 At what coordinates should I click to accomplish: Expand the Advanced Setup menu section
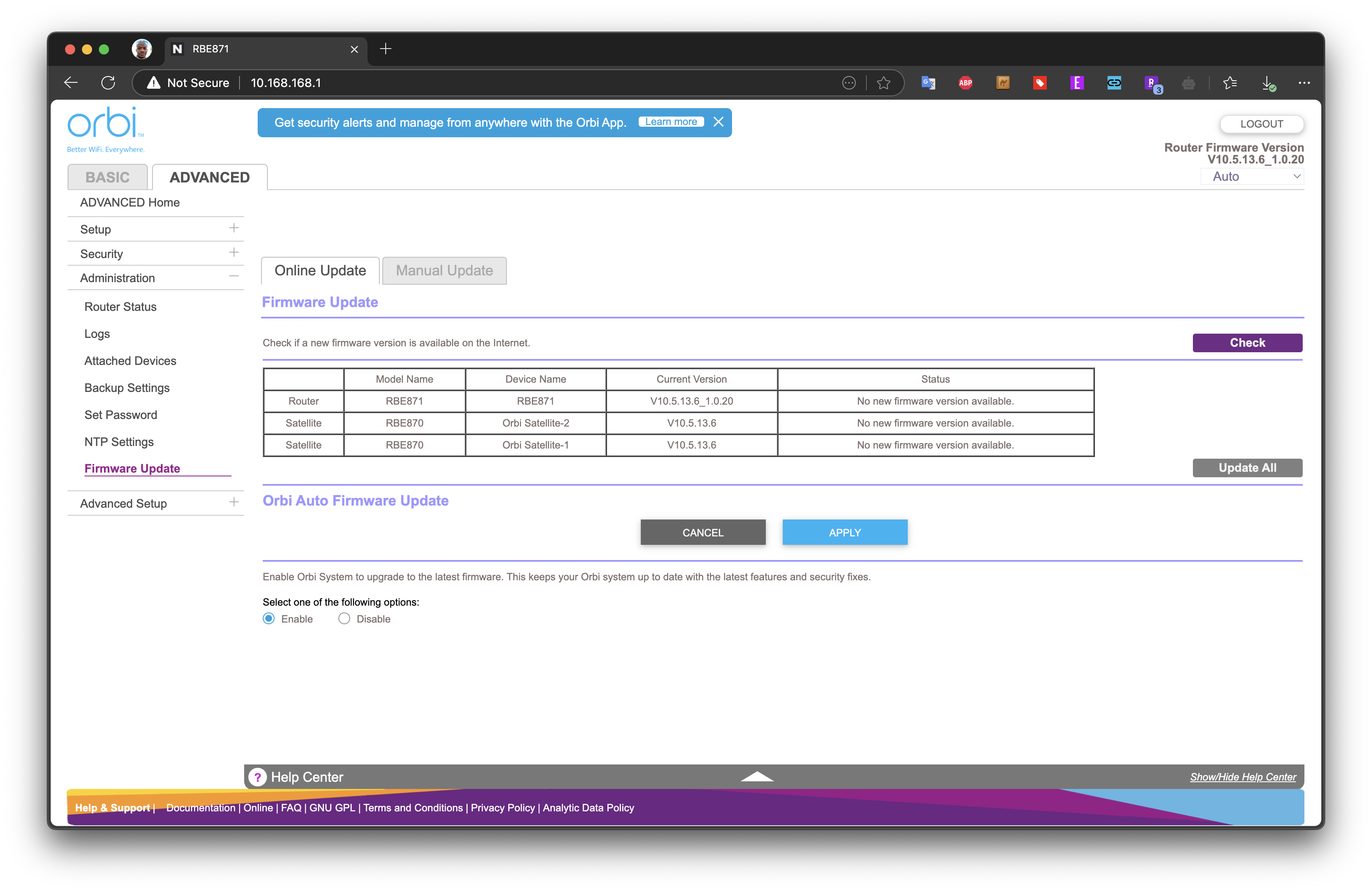pos(234,502)
